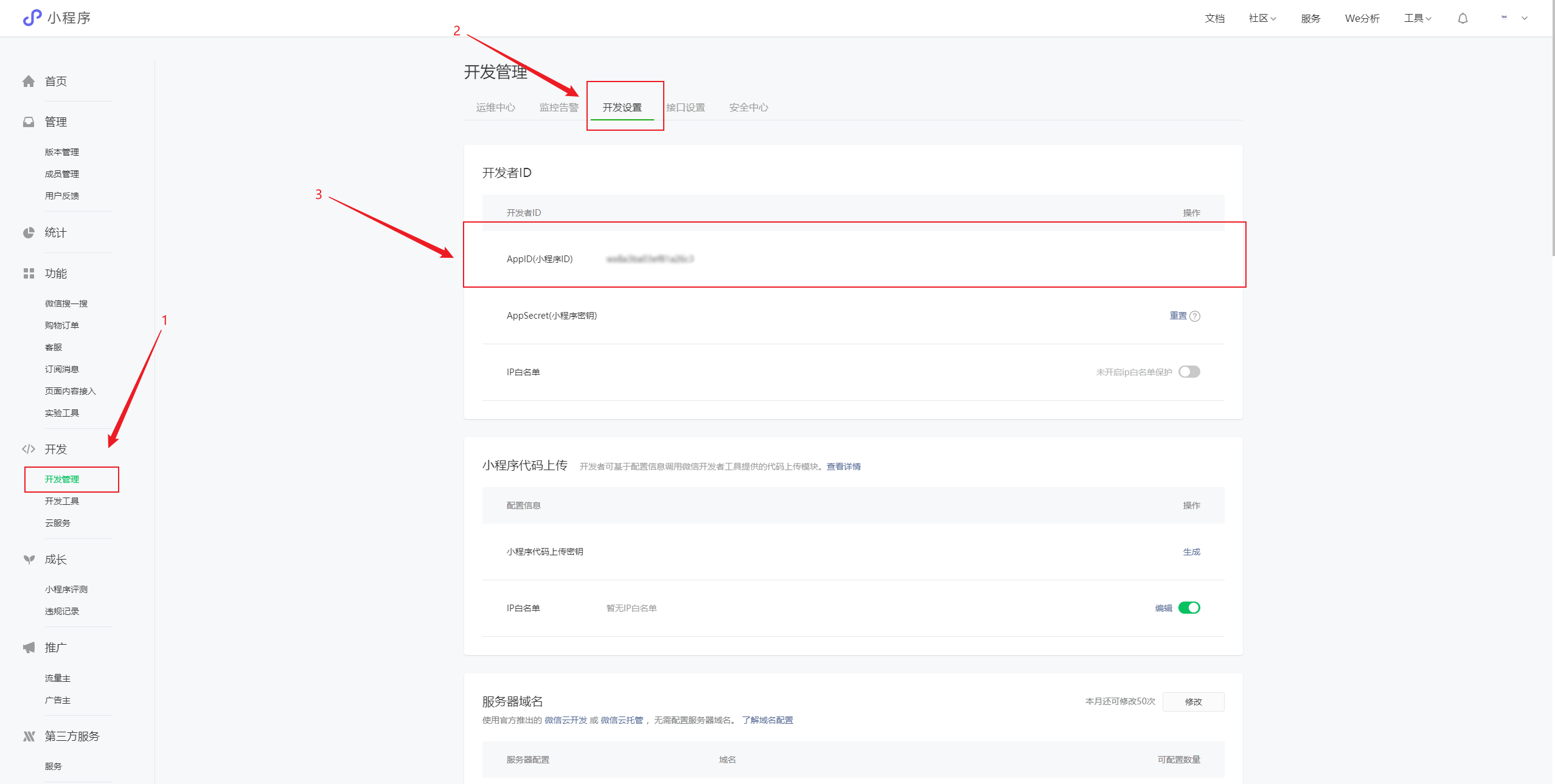The height and width of the screenshot is (784, 1555).
Task: Select the 开发设置 tab
Action: point(622,108)
